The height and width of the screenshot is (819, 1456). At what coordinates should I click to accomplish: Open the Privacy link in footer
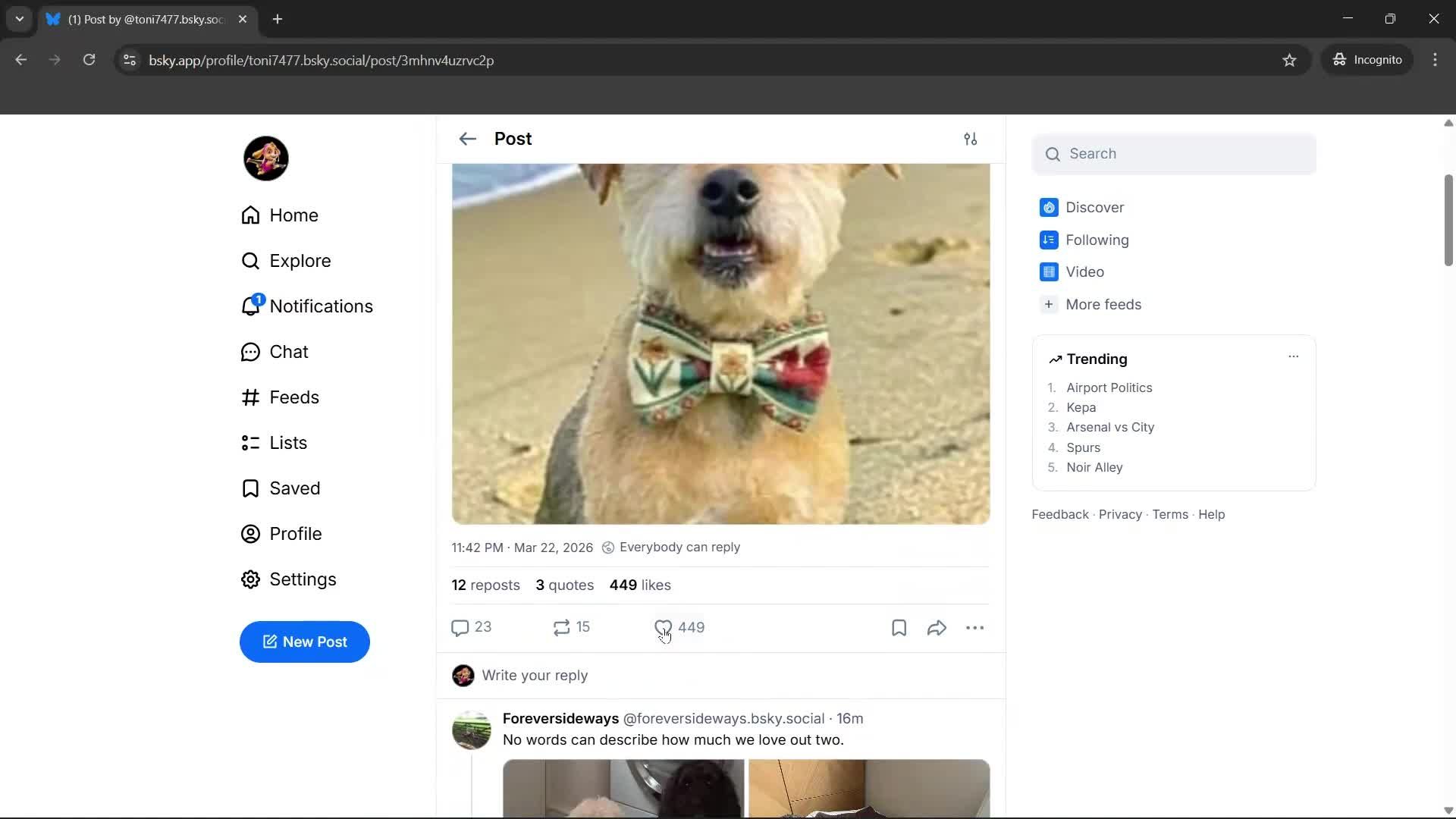(1120, 514)
